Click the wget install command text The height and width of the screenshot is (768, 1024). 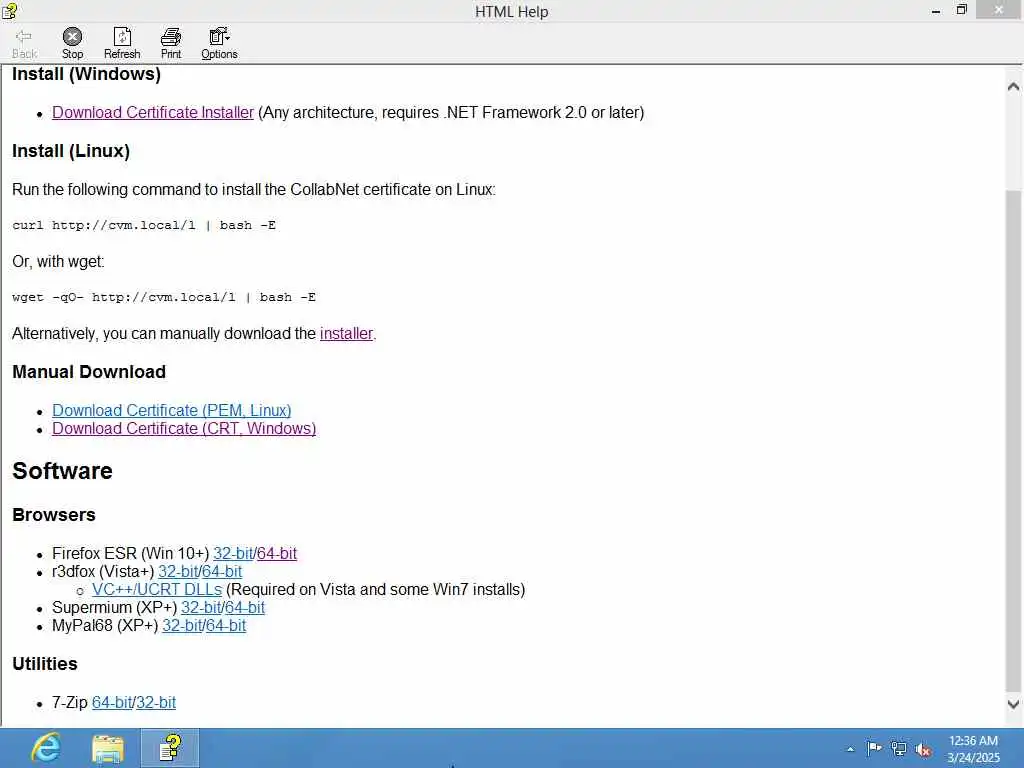[164, 297]
